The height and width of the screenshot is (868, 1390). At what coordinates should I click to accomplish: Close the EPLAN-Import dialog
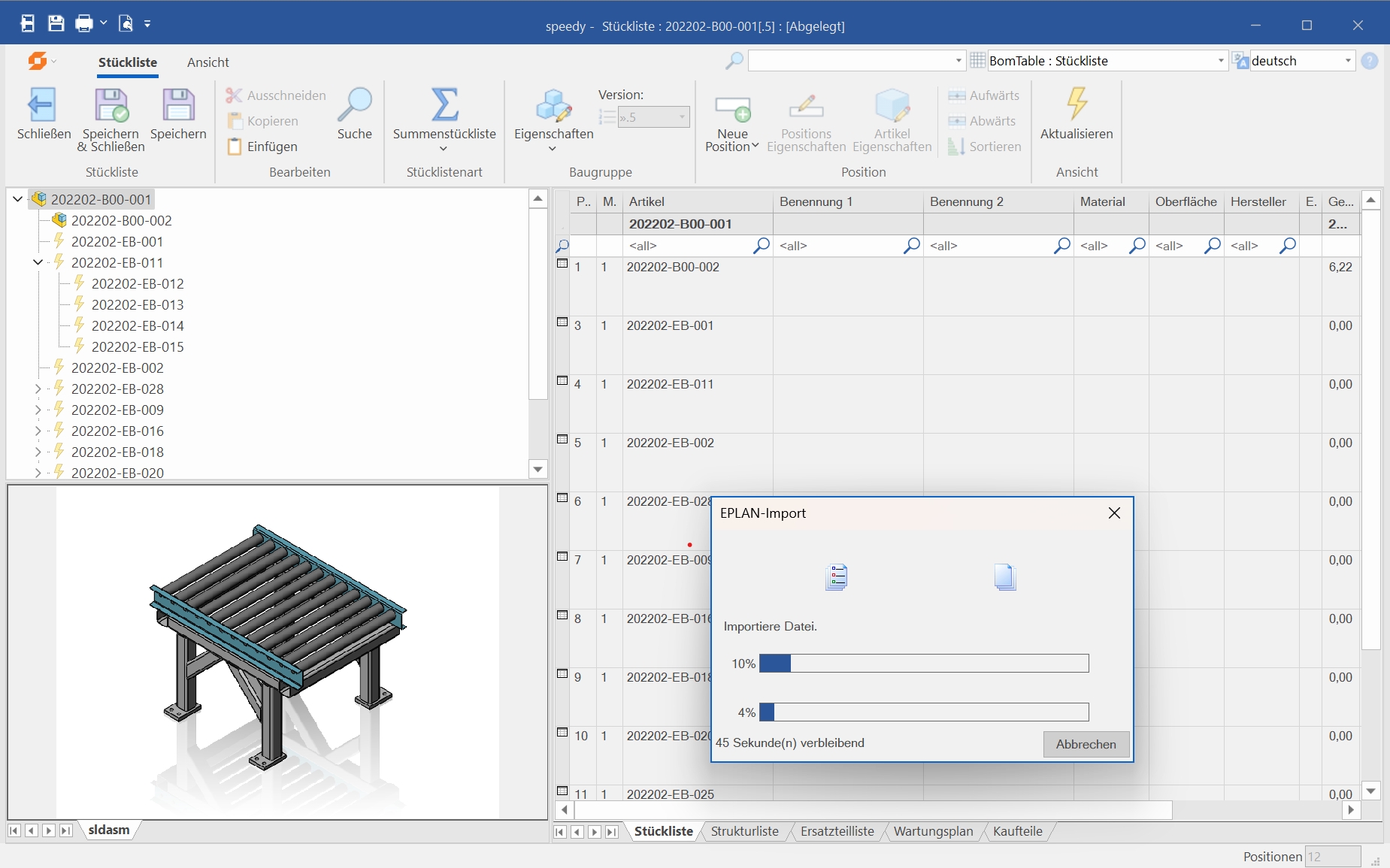1114,513
